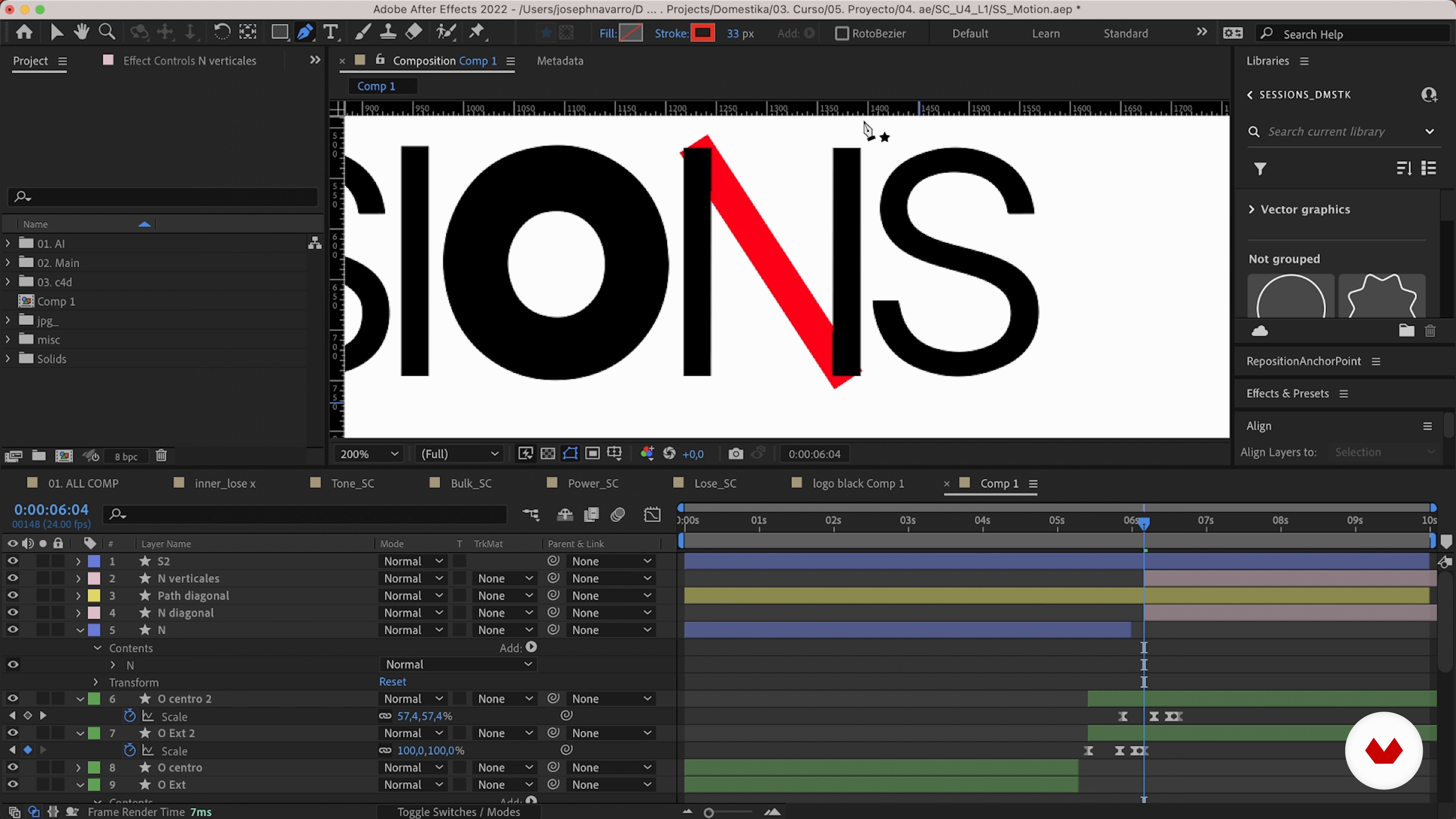Toggle visibility of O Ext 2 layer
Image resolution: width=1456 pixels, height=819 pixels.
pyautogui.click(x=13, y=733)
